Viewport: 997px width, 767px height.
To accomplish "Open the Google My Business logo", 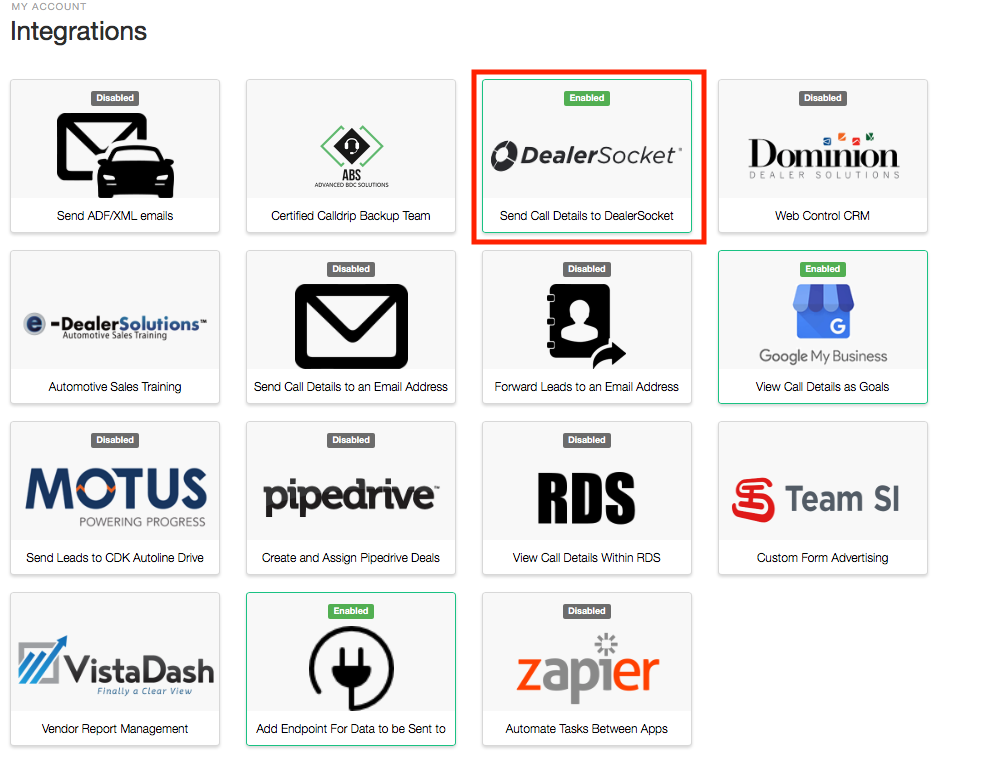I will [823, 324].
